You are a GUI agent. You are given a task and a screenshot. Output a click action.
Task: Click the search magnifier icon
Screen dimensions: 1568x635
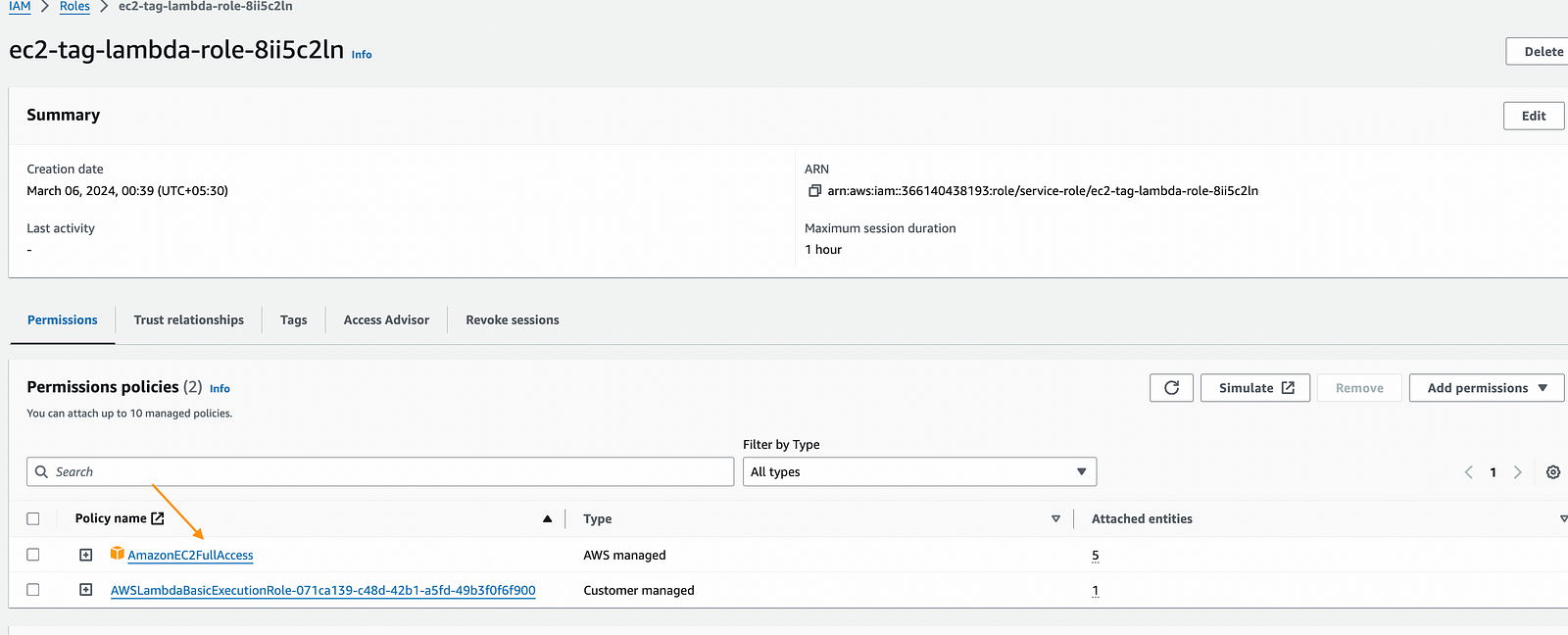point(41,471)
